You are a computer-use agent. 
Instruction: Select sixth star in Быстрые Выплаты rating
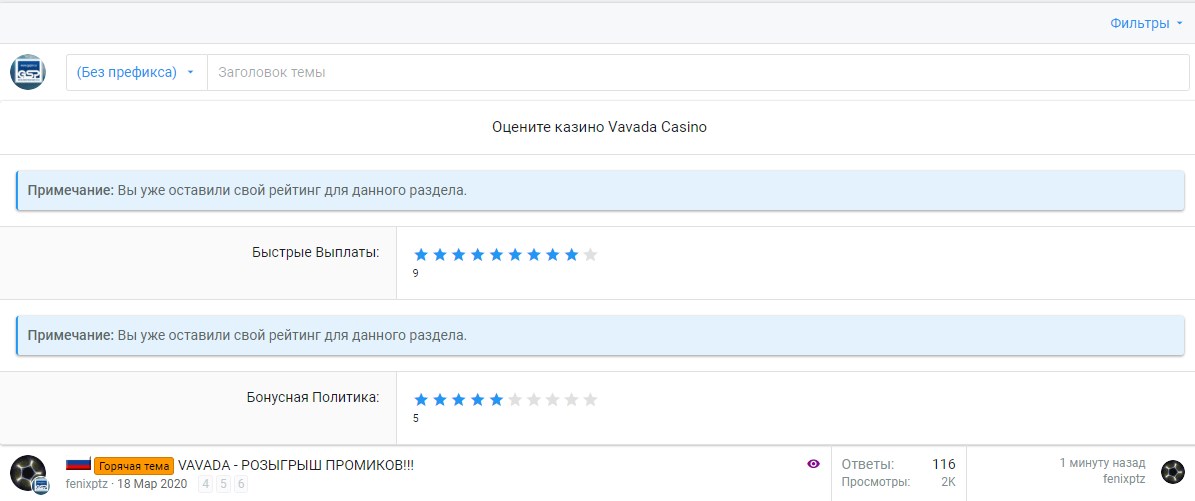tap(515, 255)
